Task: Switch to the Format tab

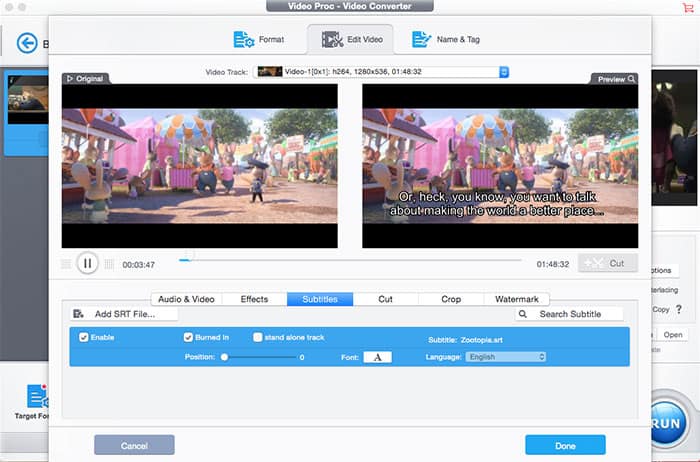Action: pyautogui.click(x=259, y=39)
